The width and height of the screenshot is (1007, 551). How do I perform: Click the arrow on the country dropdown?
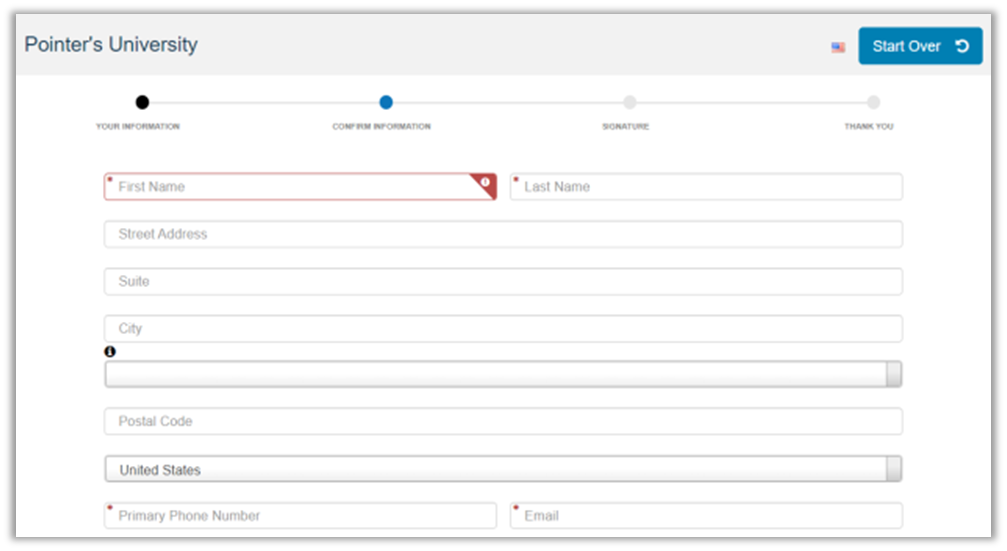pos(894,469)
